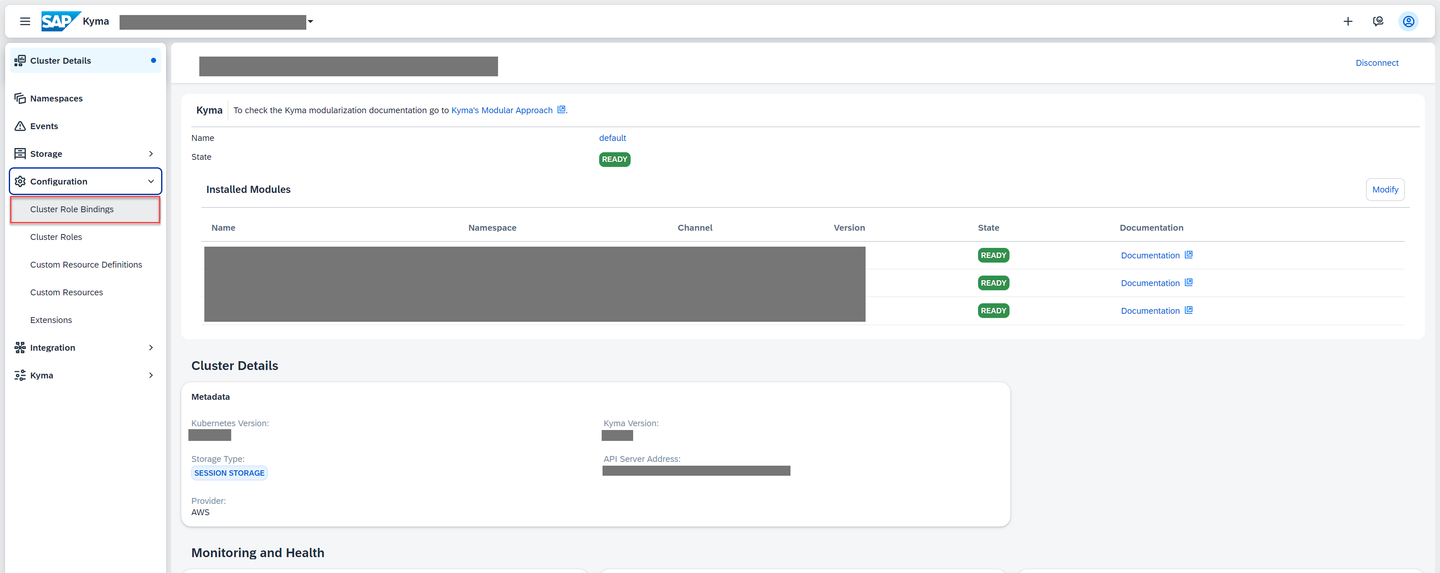Viewport: 1440px width, 573px height.
Task: Expand the Kyma section chevron
Action: click(151, 375)
